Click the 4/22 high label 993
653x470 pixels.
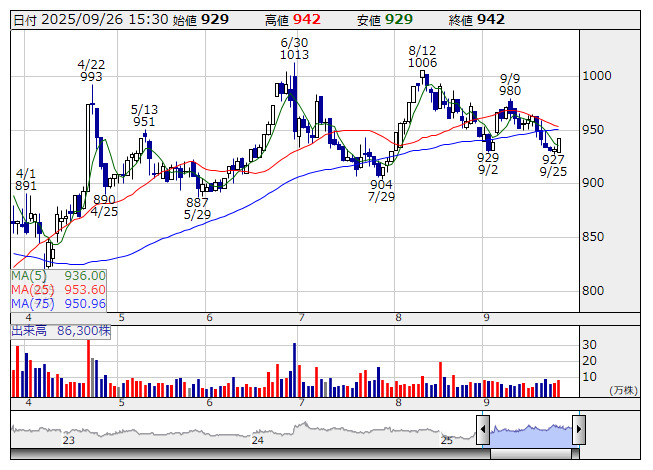coord(92,76)
